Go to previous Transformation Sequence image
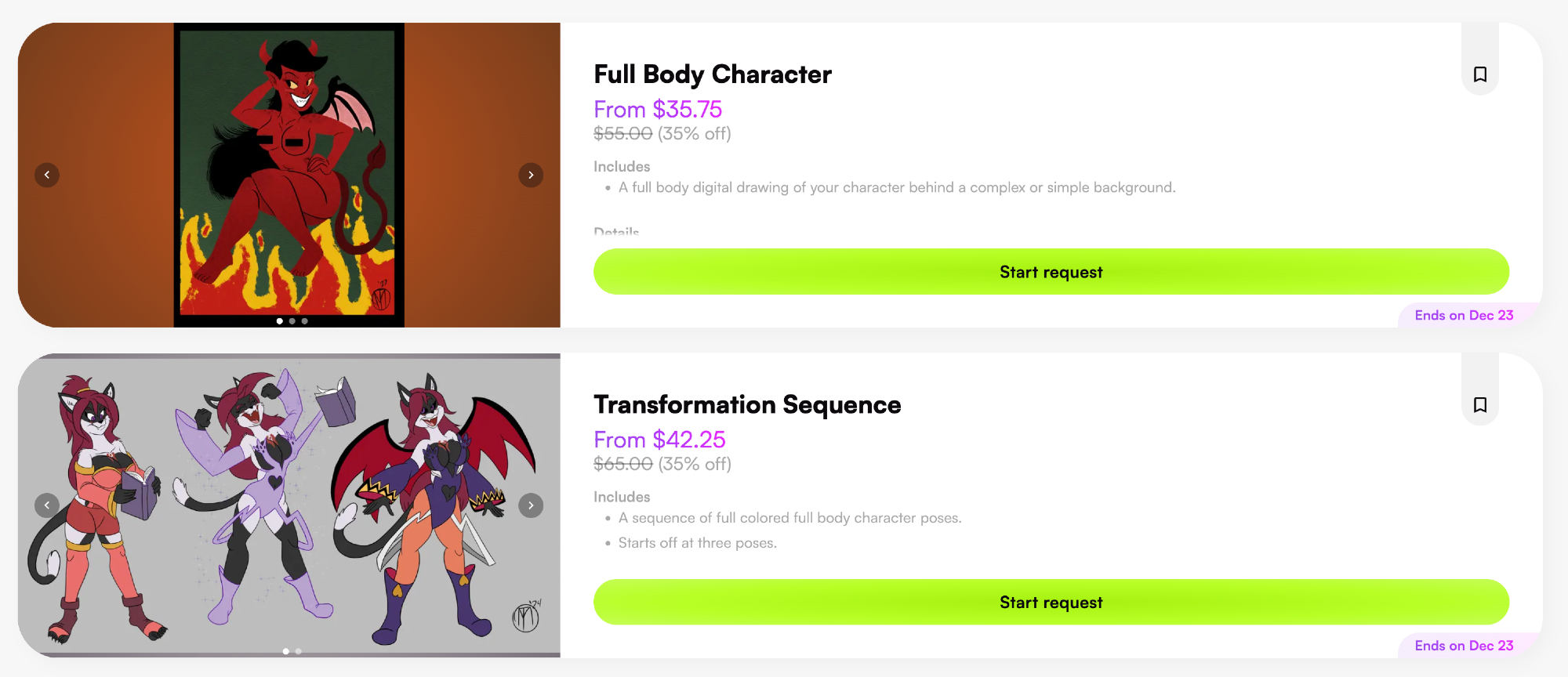The width and height of the screenshot is (1568, 677). (47, 505)
